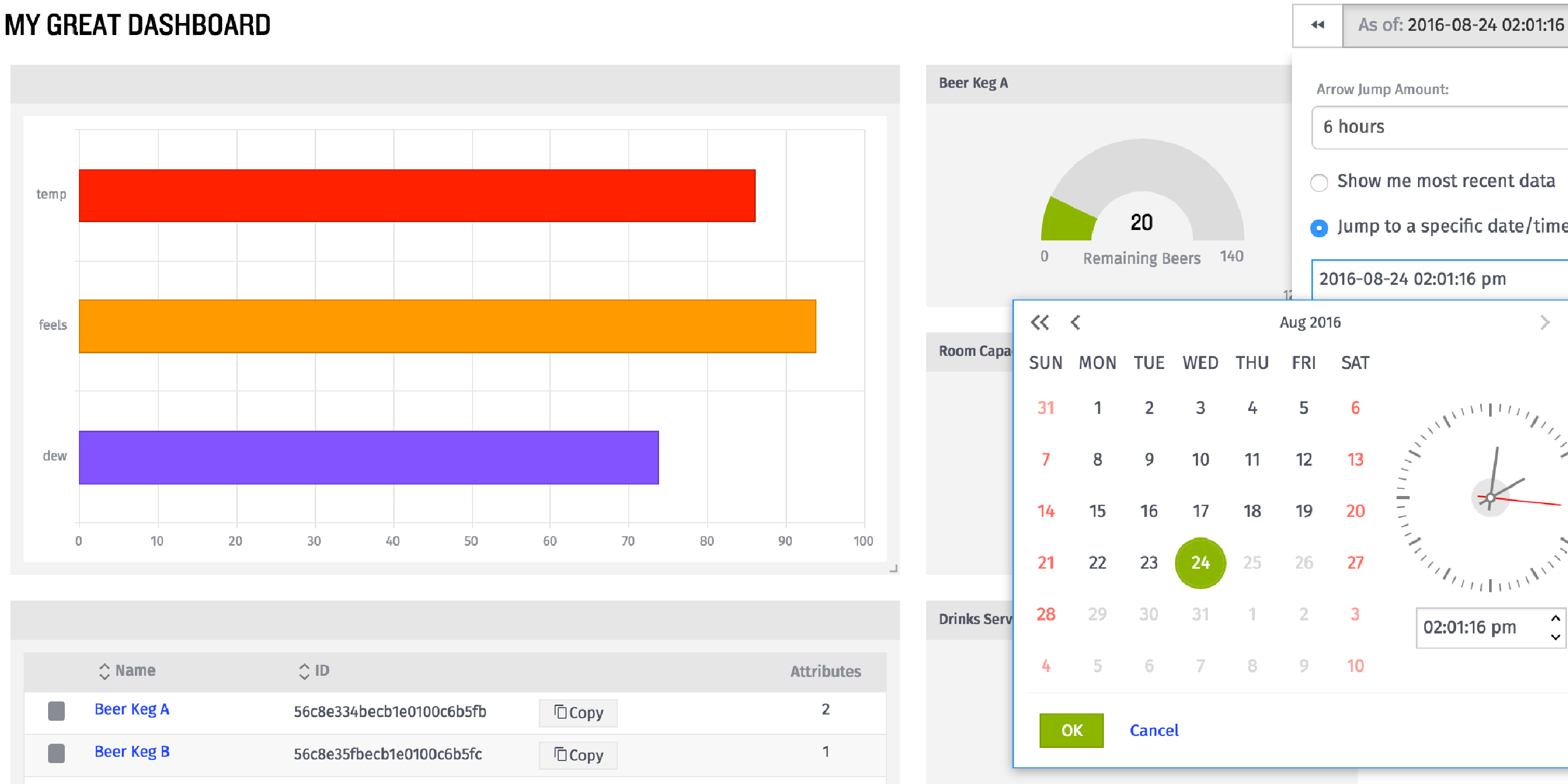Open the Arrow Jump Amount dropdown
Image resolution: width=1568 pixels, height=784 pixels.
click(1439, 126)
